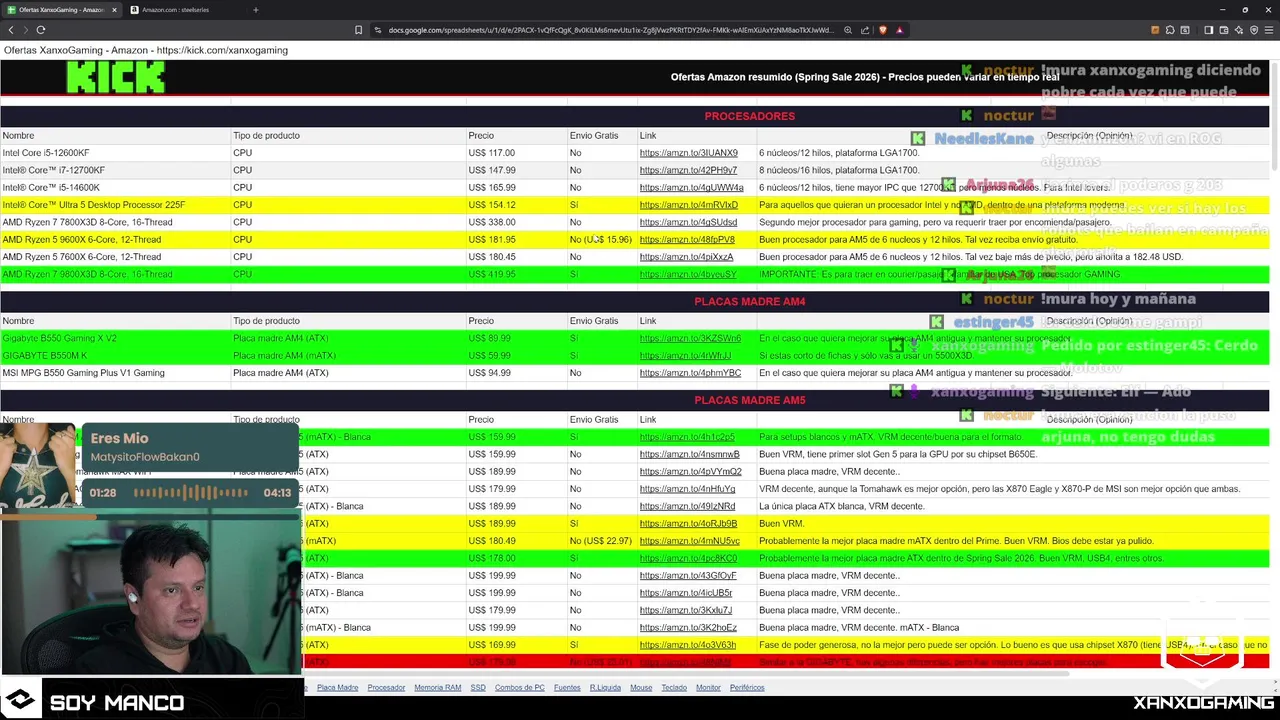
Task: Open the Placa Madre sheet tab
Action: click(x=337, y=688)
